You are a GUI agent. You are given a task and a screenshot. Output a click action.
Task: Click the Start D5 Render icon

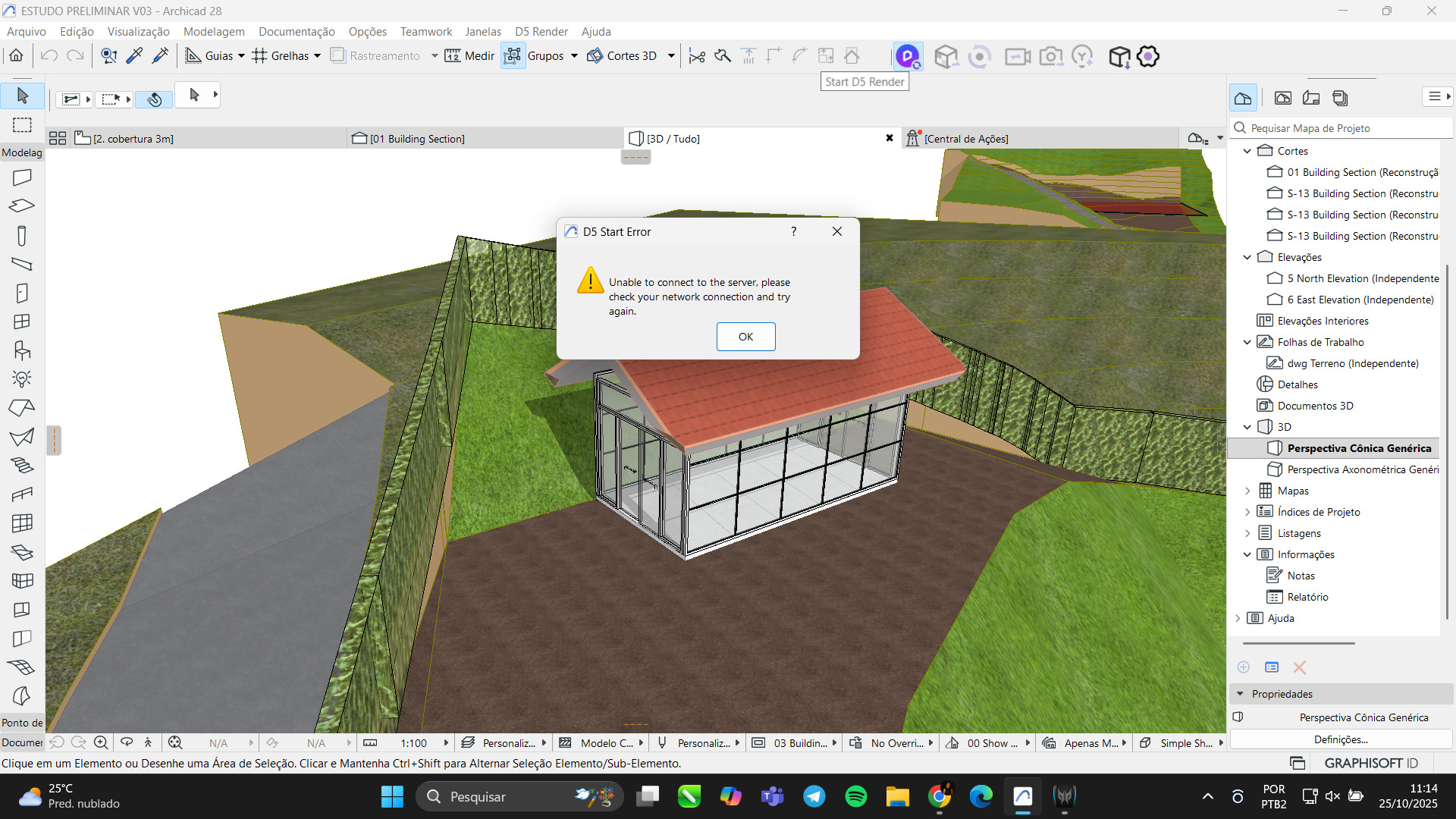click(908, 56)
